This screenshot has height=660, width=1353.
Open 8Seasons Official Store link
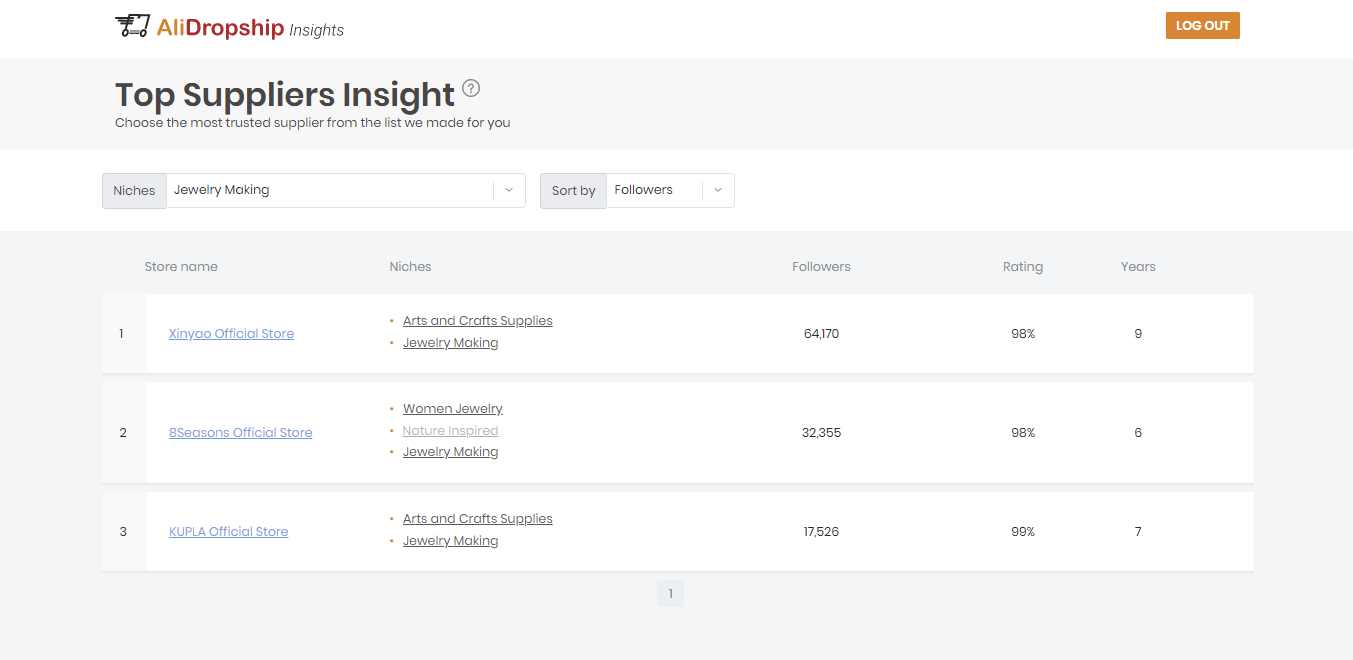pyautogui.click(x=240, y=433)
